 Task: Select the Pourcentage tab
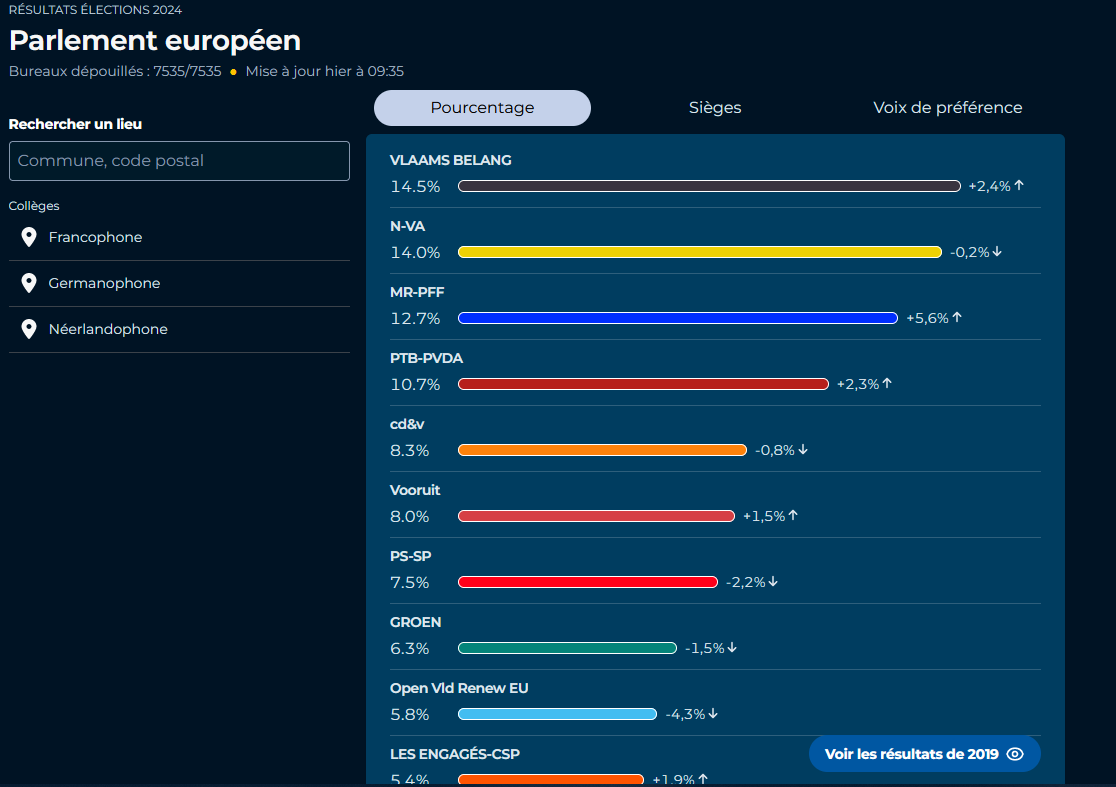coord(483,108)
